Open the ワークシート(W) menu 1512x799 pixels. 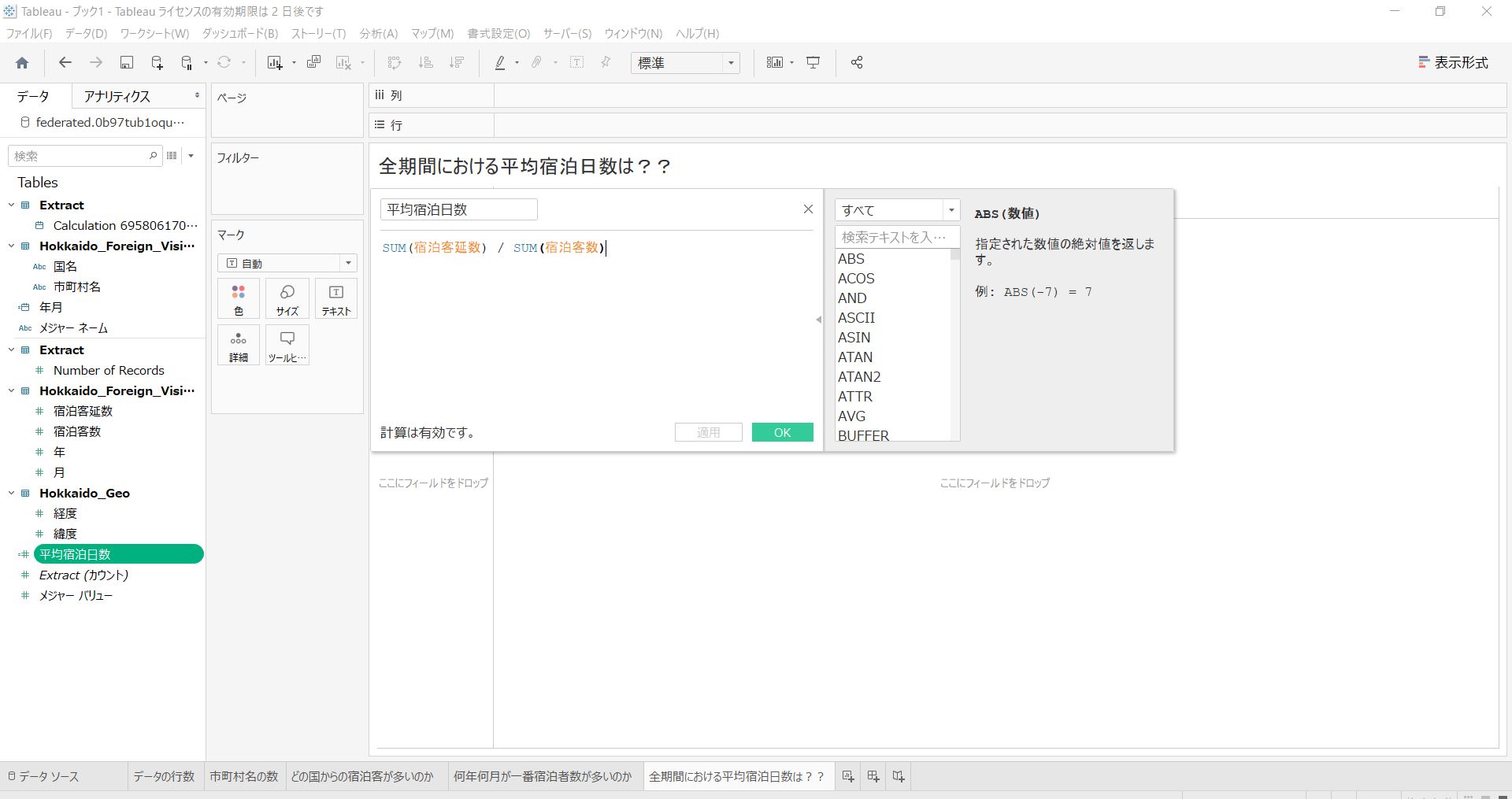click(154, 33)
